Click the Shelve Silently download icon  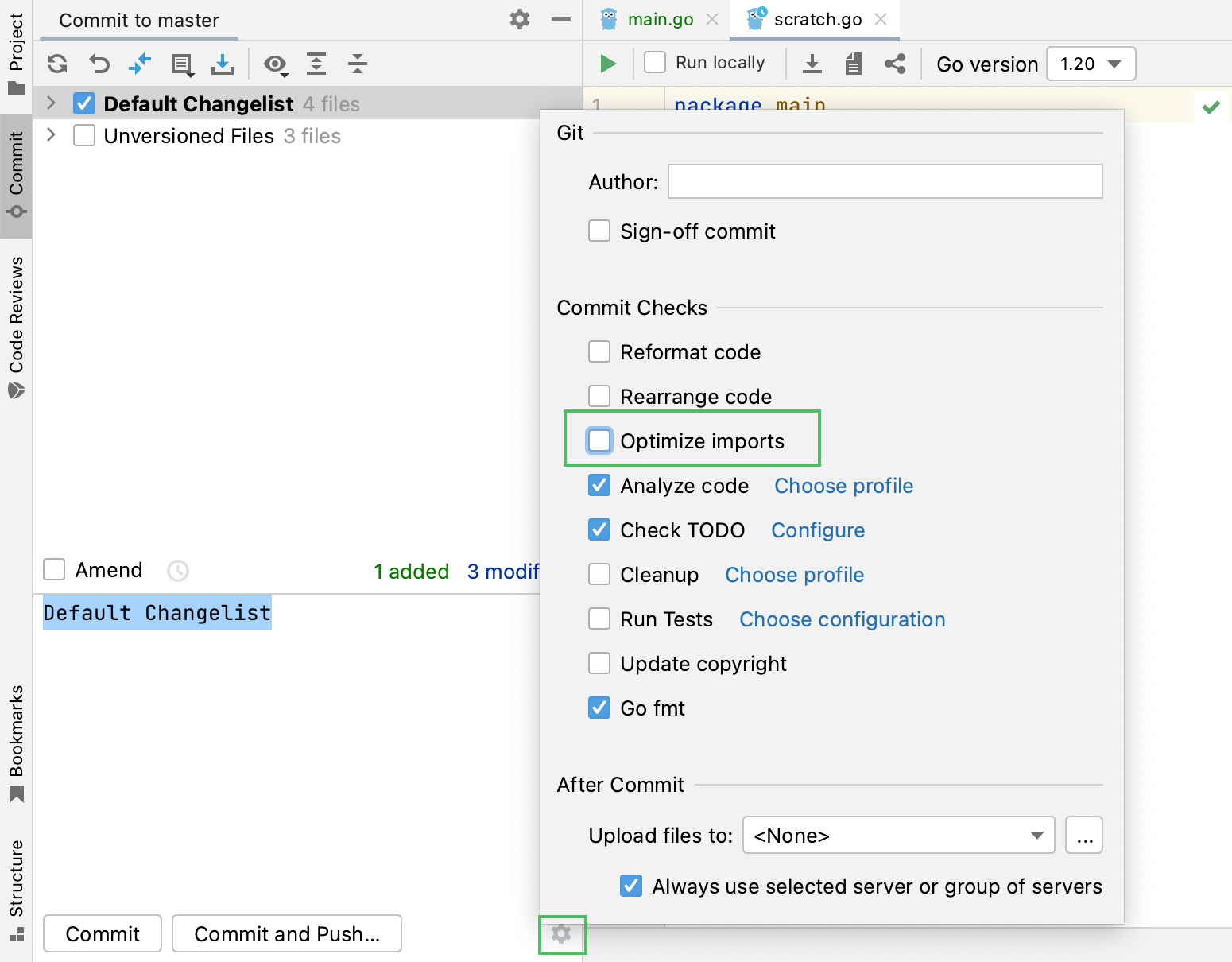pos(223,64)
